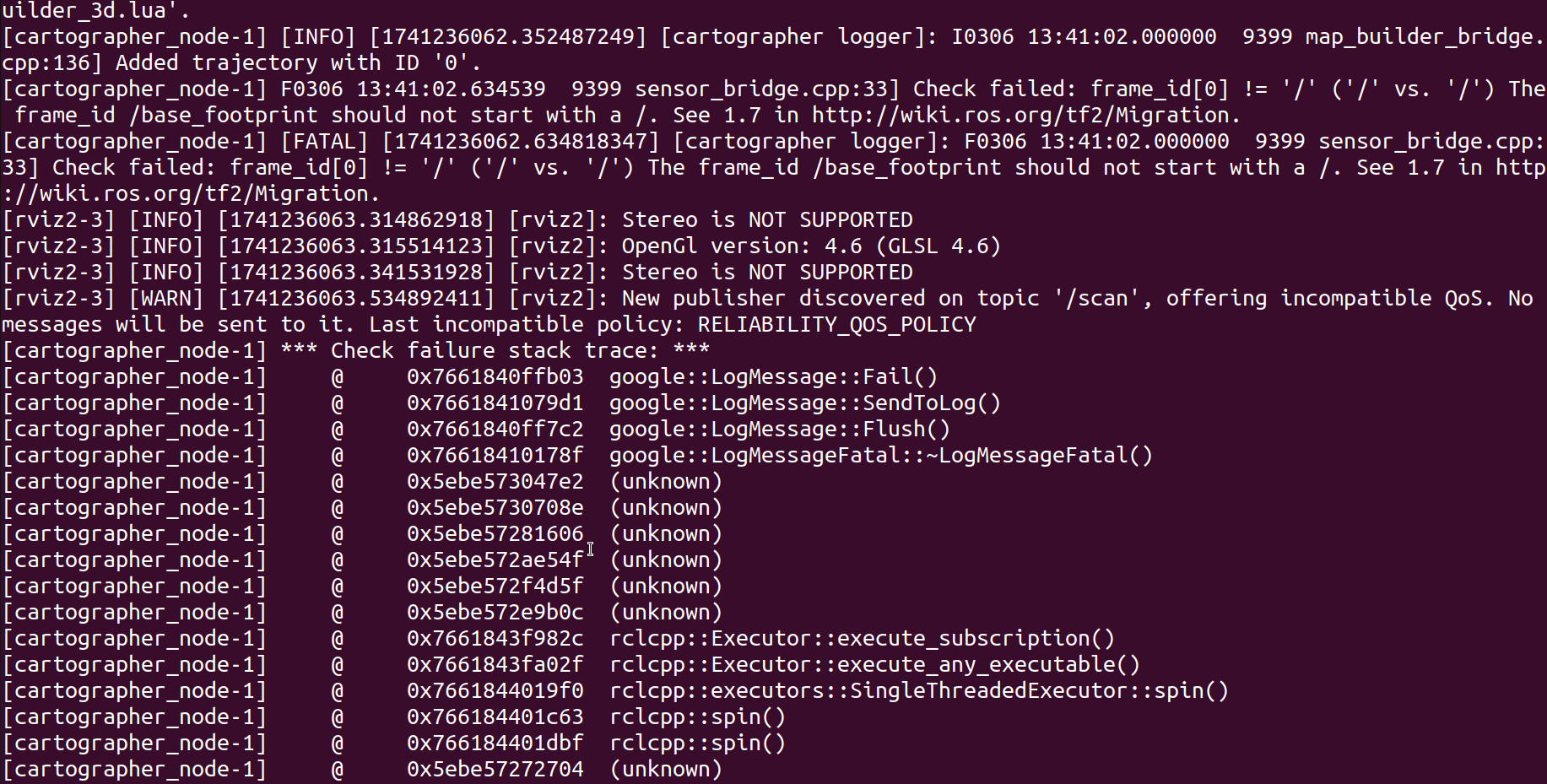Click the 'OpenGl version: 4.6 (GLSL 4.6)' text
Screen dimensions: 1547x784
tap(811, 246)
